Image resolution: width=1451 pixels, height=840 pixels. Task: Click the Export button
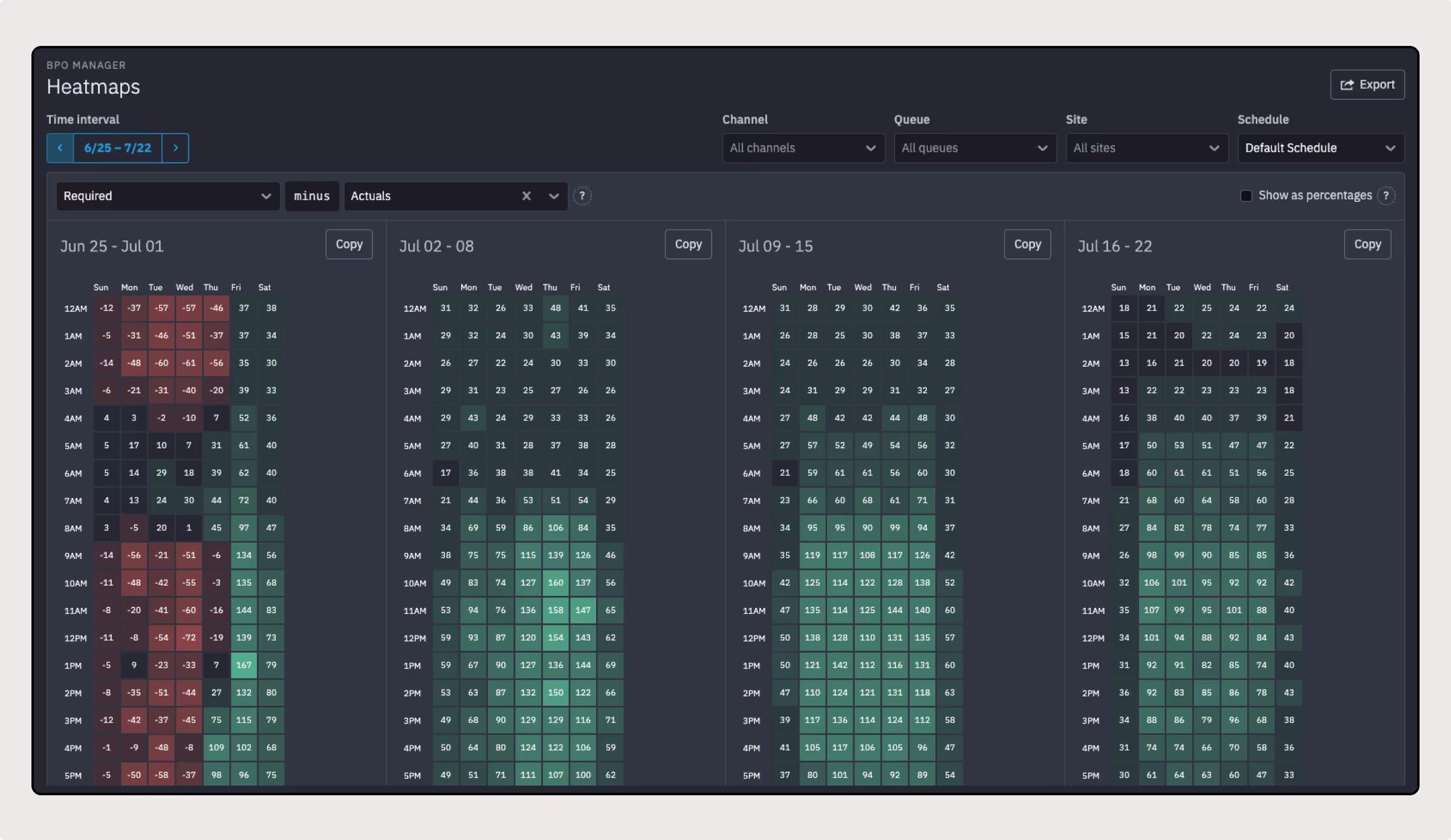point(1367,85)
